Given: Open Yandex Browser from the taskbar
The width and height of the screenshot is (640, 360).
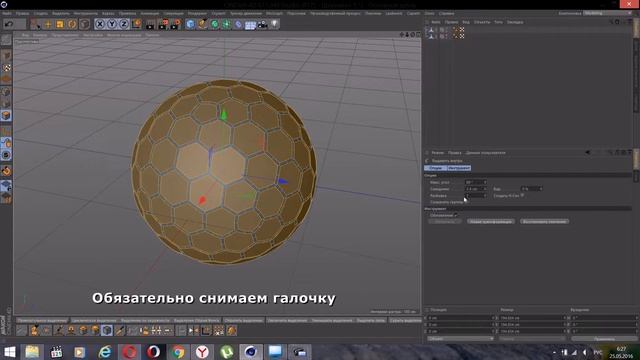Looking at the screenshot, I should pyautogui.click(x=202, y=352).
